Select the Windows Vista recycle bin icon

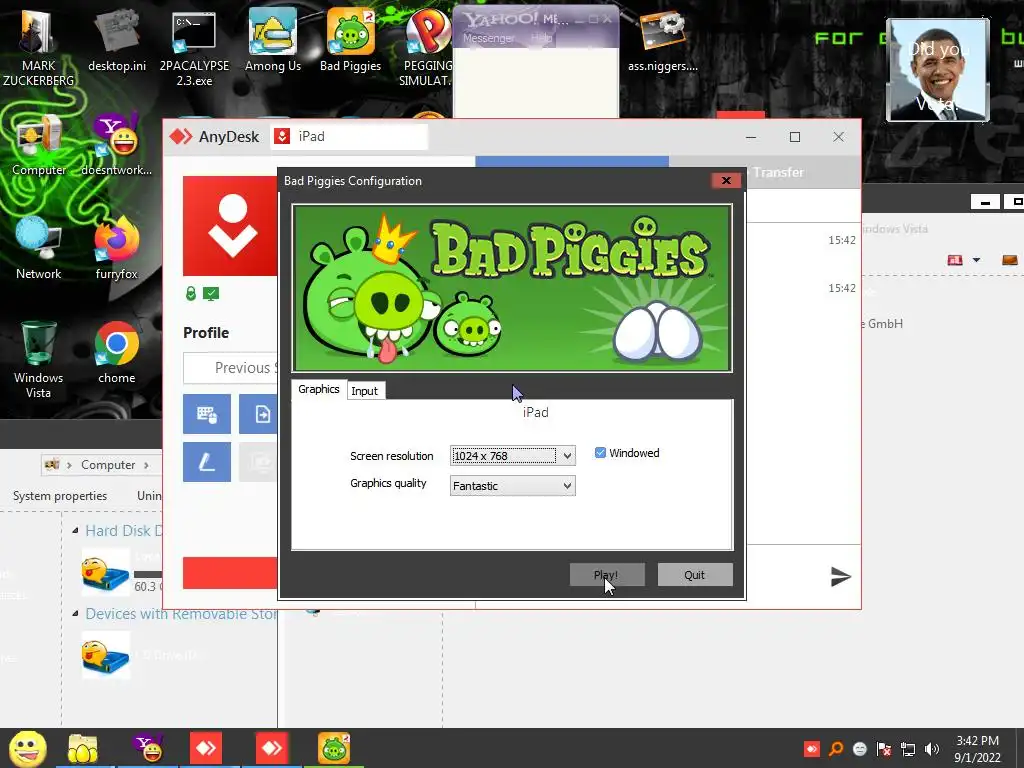(x=39, y=359)
